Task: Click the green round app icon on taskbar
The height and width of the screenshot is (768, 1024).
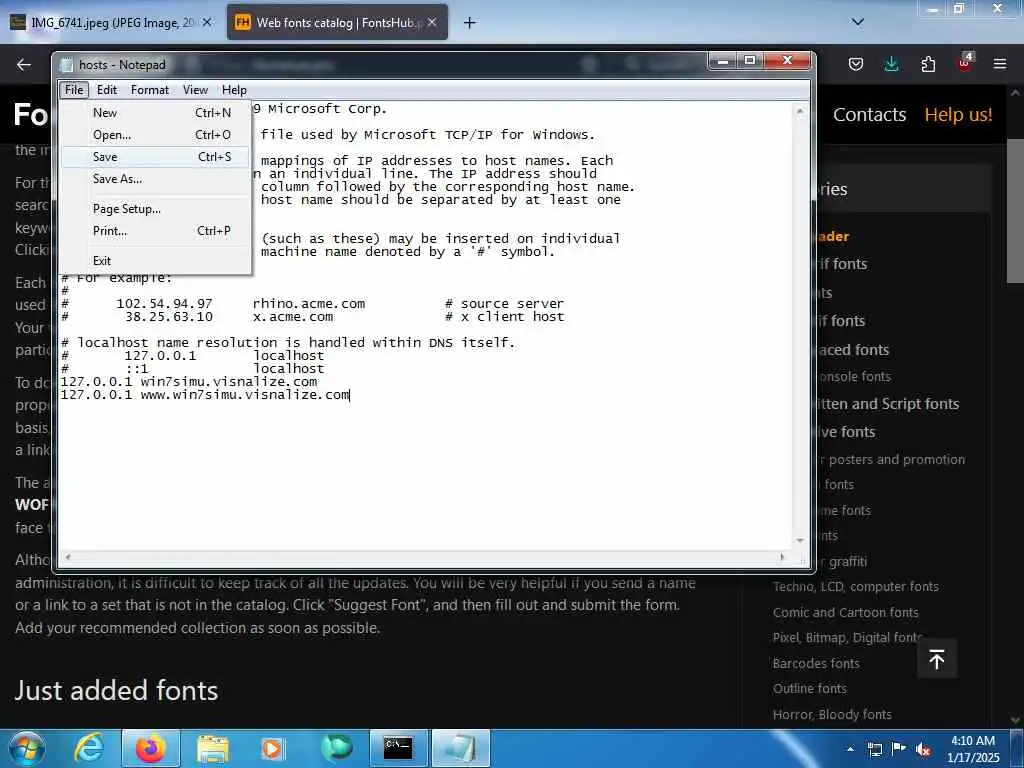Action: pos(336,748)
